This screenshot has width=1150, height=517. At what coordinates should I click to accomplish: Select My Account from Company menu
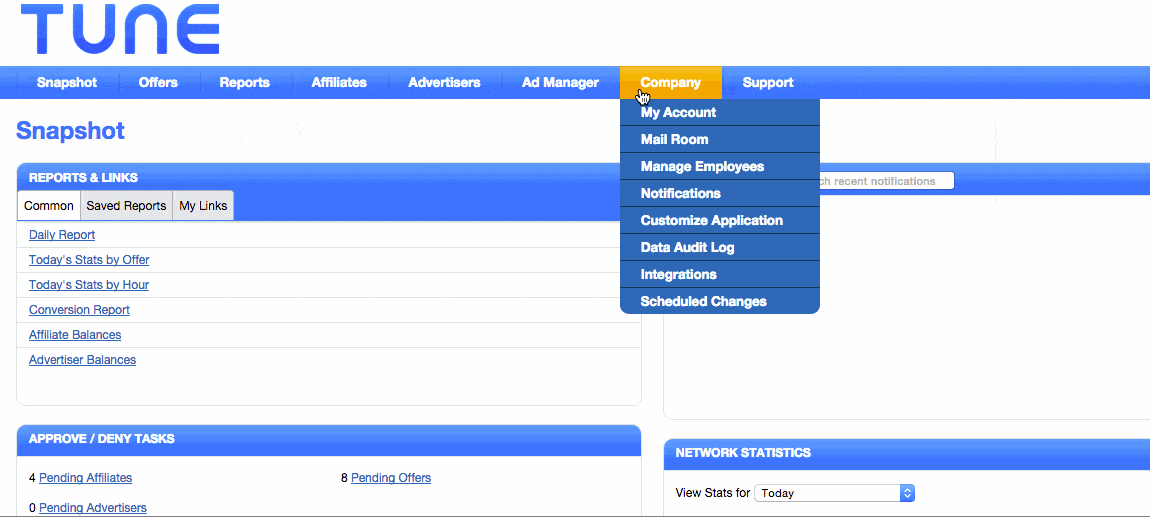click(x=678, y=113)
